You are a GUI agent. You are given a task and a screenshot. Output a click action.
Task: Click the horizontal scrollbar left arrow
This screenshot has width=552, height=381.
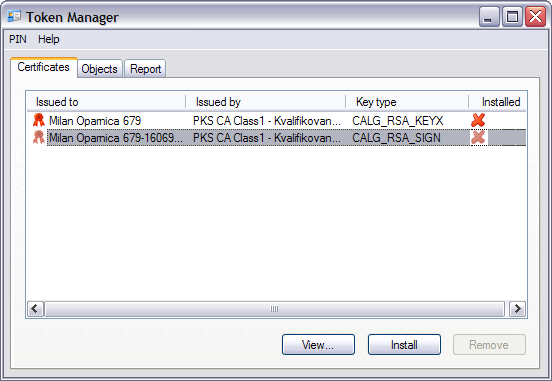point(36,309)
